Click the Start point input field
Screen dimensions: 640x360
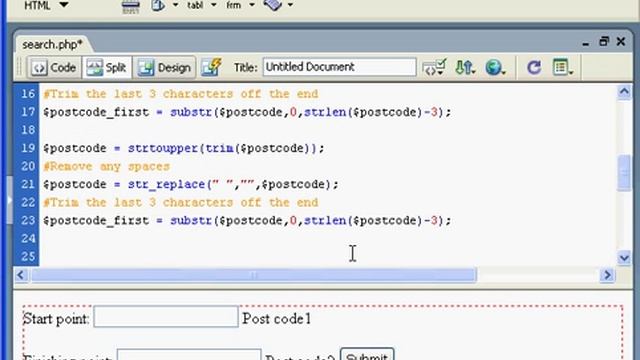166,316
